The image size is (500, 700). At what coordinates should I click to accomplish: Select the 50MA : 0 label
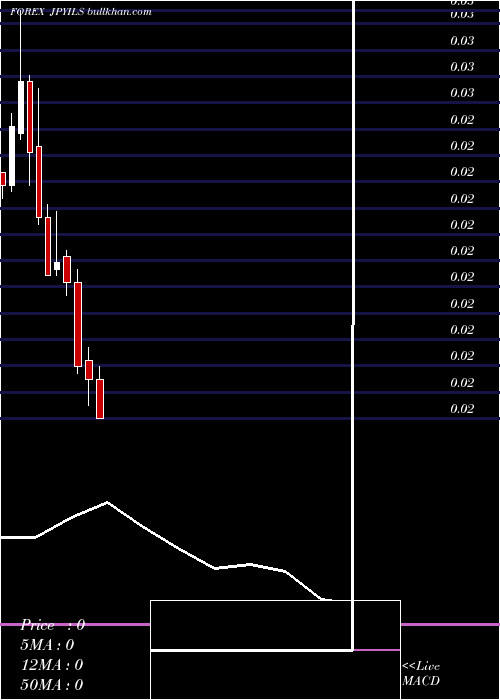click(x=52, y=684)
